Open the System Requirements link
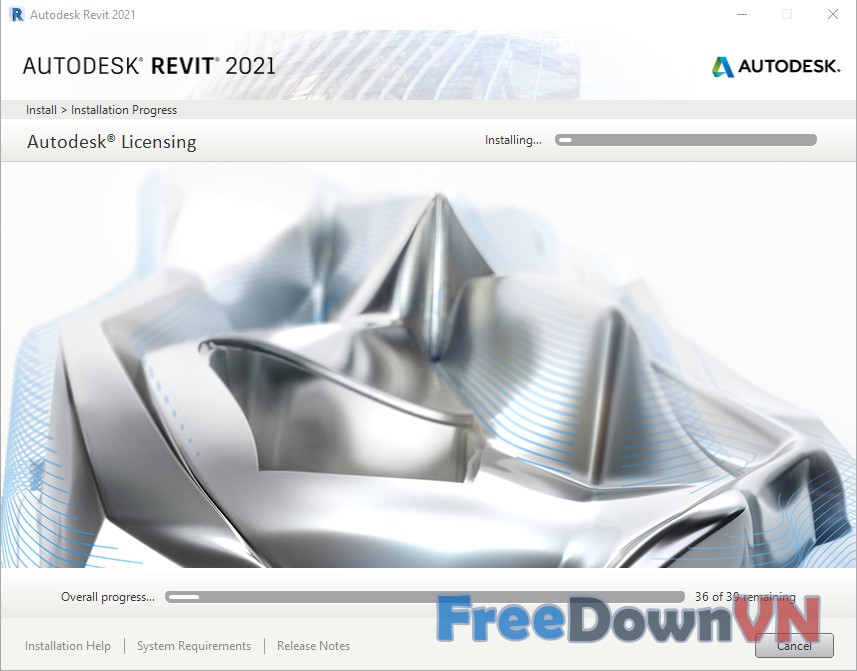 [x=194, y=646]
